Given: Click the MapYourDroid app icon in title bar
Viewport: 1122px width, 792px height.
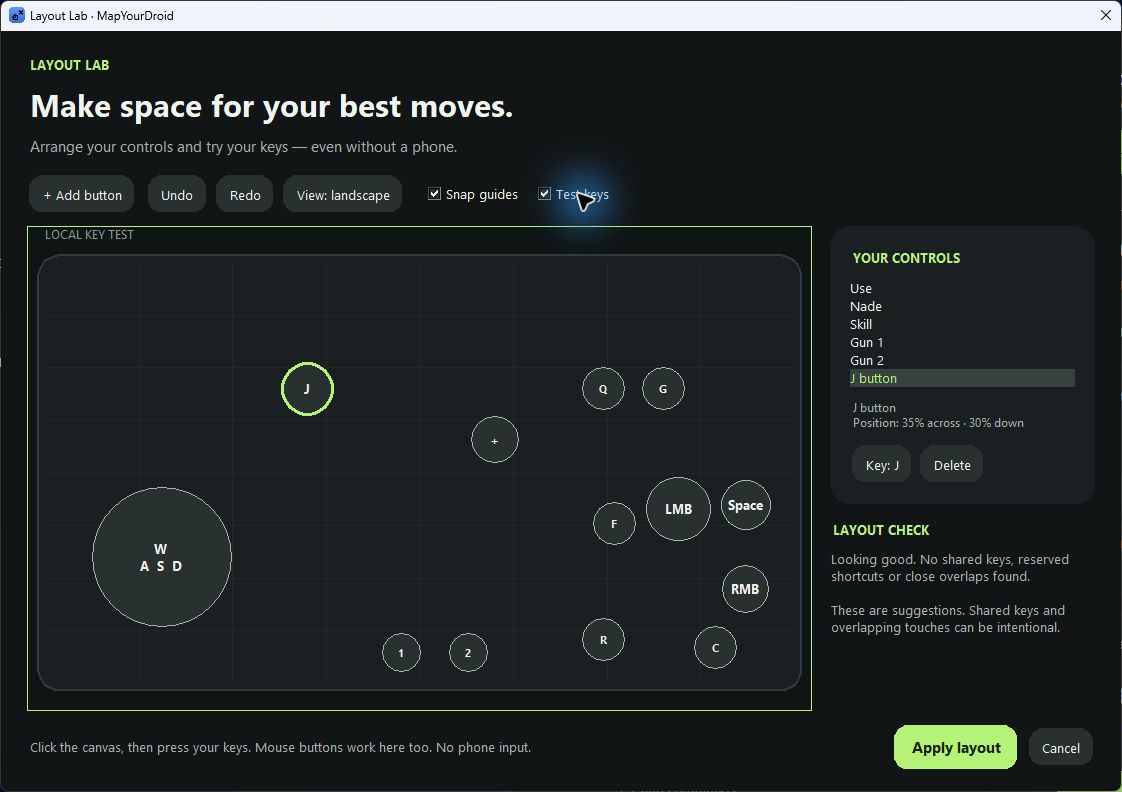Looking at the screenshot, I should [16, 15].
